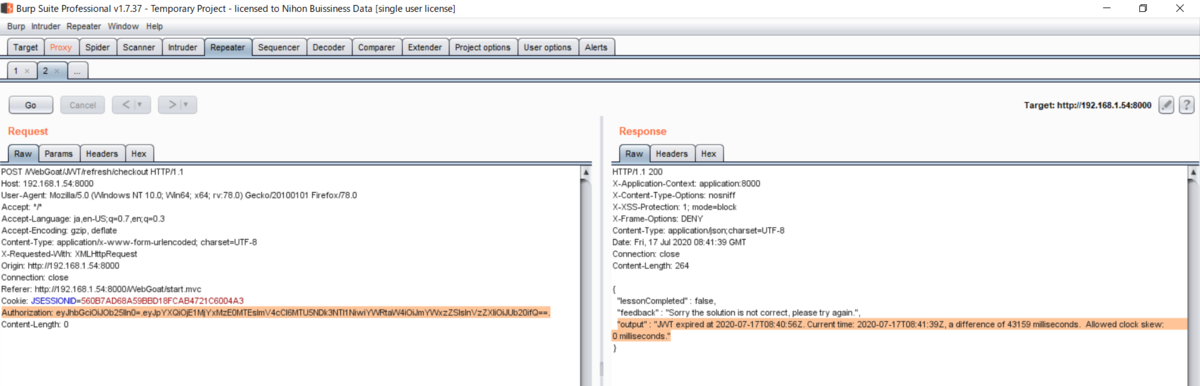Select the Request Hex tab
This screenshot has width=1200, height=386.
coord(139,153)
